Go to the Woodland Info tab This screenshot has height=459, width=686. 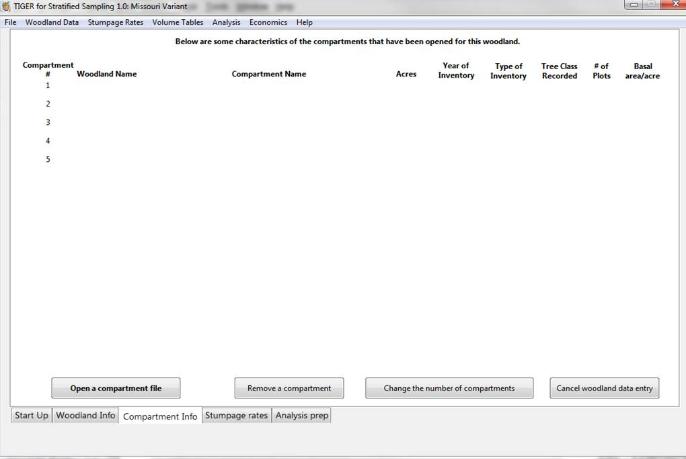pyautogui.click(x=86, y=415)
